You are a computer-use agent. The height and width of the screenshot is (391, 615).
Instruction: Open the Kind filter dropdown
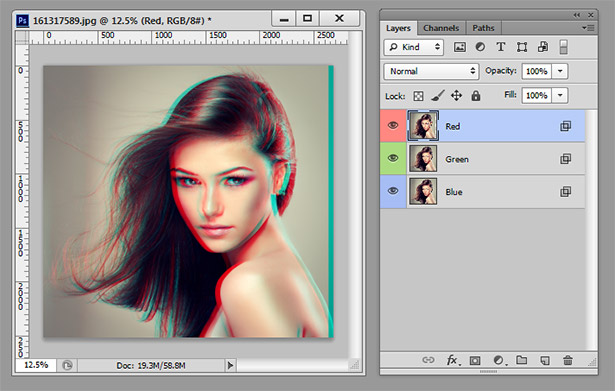coord(413,47)
